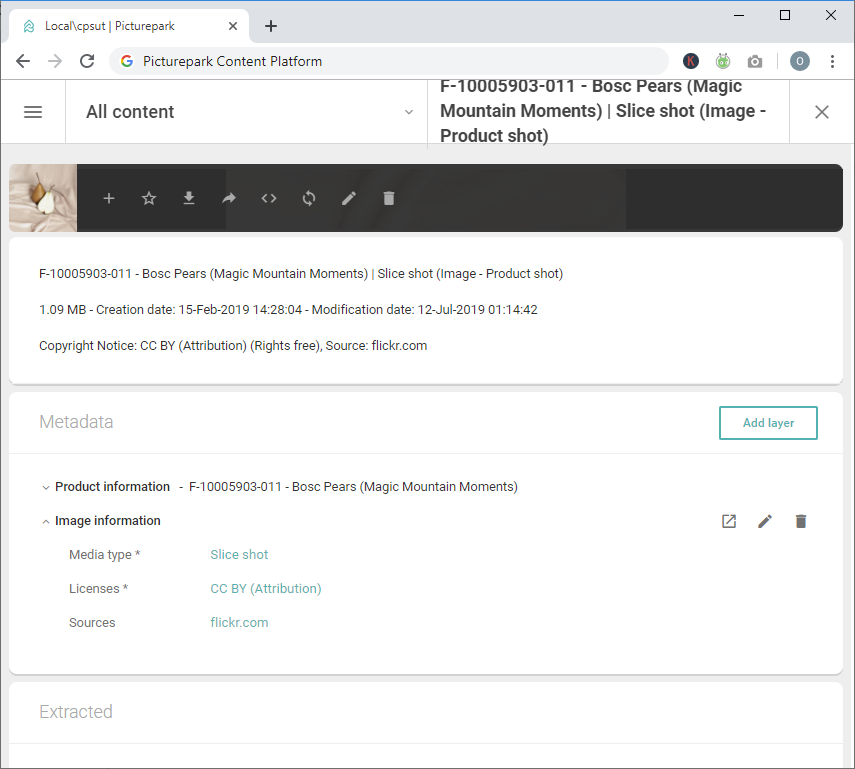Click the Google icon in address bar
Screen dimensions: 855x769
[127, 61]
